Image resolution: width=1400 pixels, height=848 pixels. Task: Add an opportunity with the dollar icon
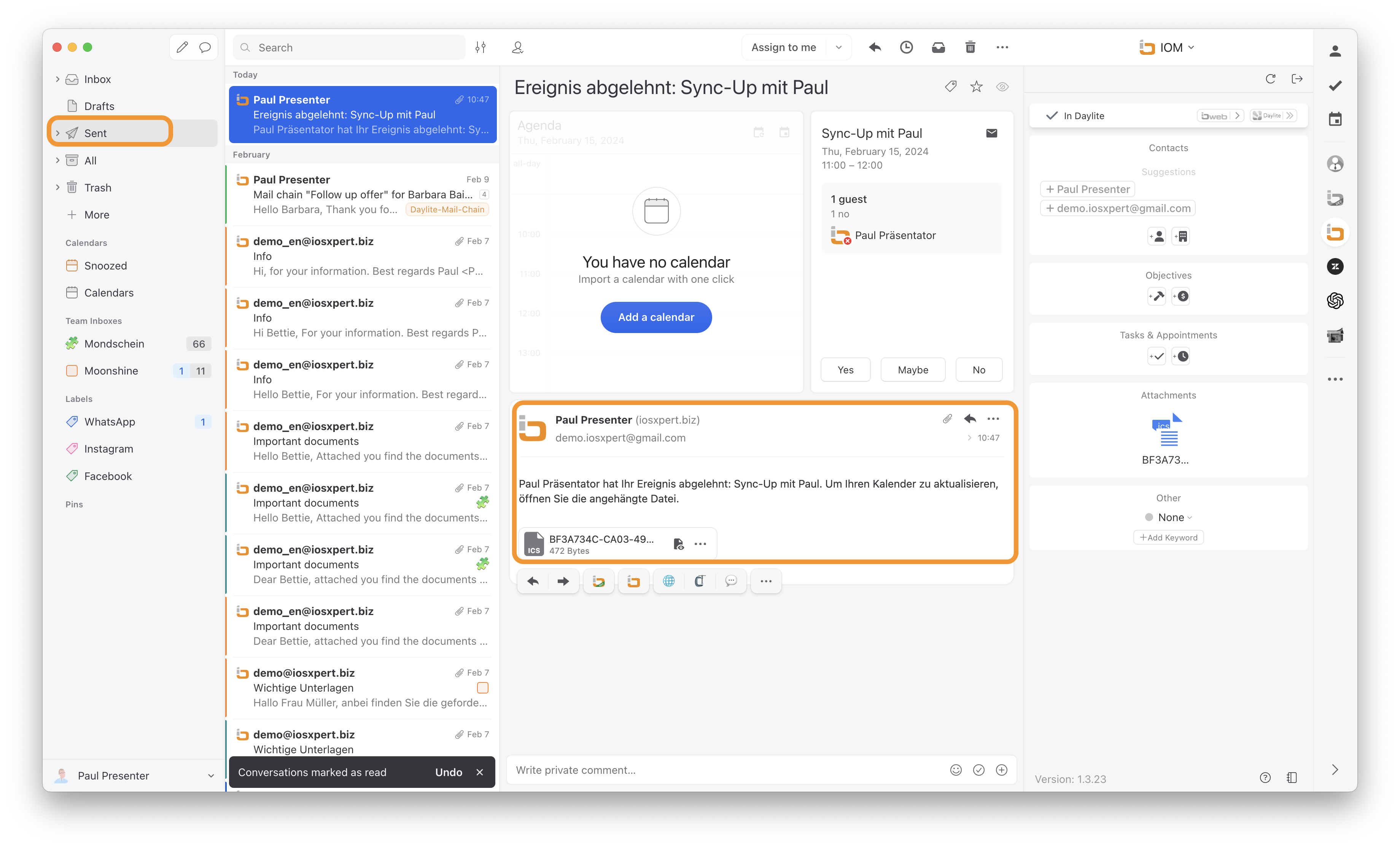click(1181, 296)
